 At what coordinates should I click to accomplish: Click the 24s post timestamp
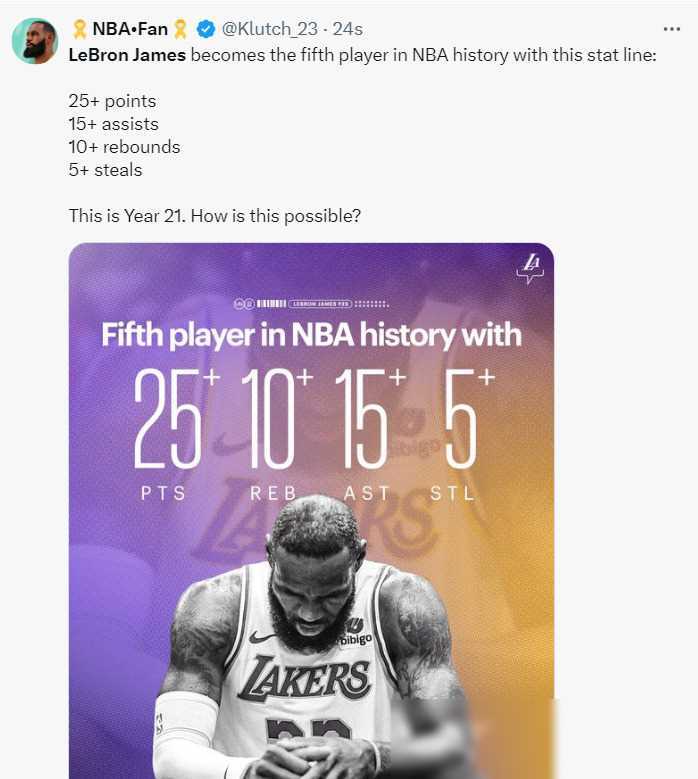348,29
